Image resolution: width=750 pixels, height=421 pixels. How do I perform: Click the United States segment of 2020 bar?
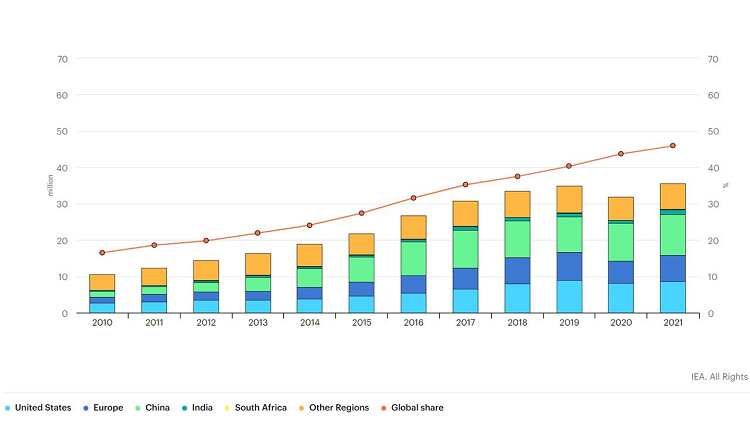[x=620, y=298]
